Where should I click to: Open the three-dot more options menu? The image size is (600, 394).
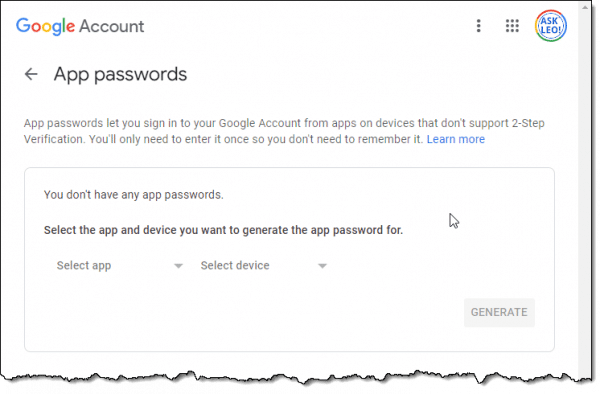coord(478,26)
